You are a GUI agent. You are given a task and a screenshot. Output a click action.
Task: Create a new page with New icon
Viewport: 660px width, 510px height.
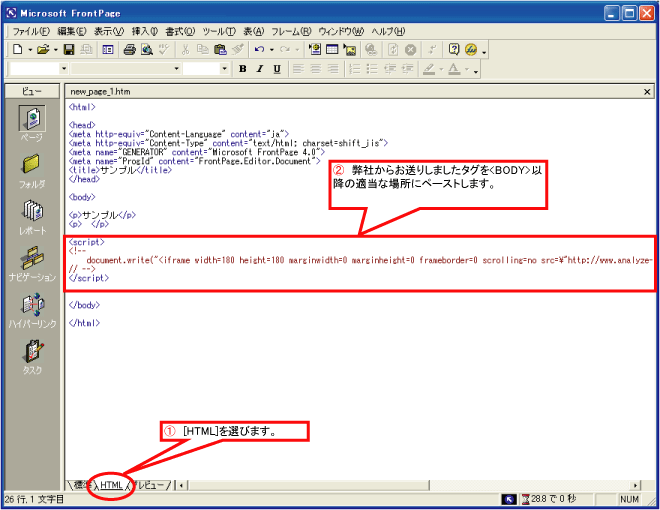pos(18,49)
